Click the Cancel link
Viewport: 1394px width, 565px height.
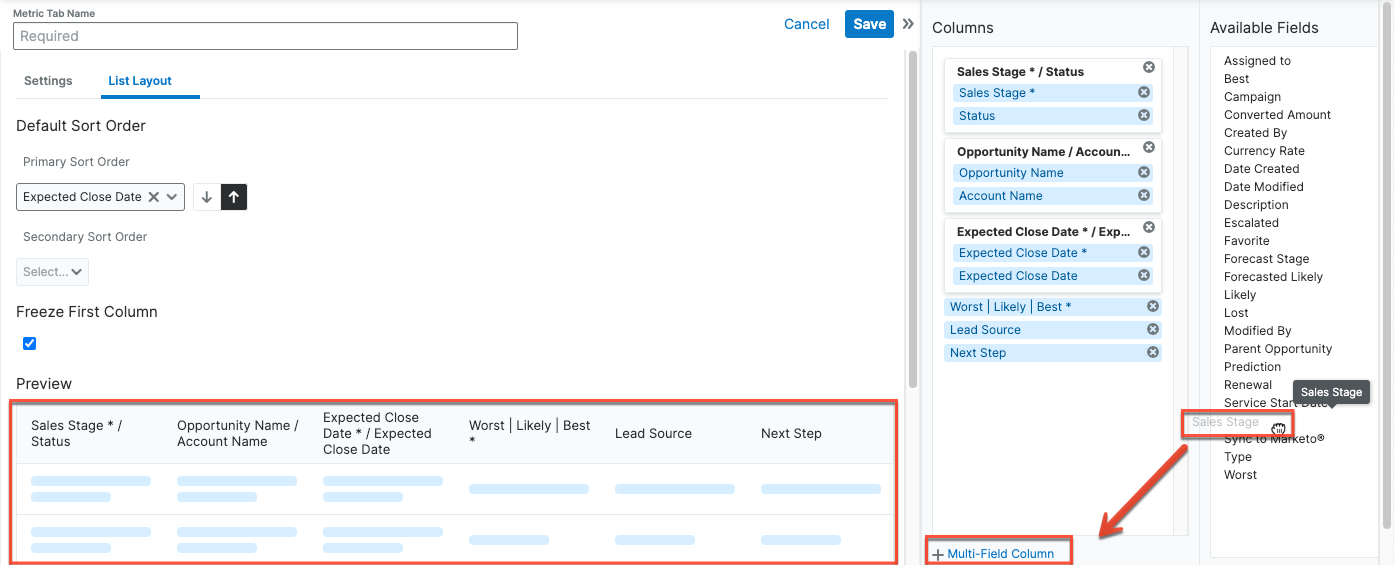[x=806, y=24]
